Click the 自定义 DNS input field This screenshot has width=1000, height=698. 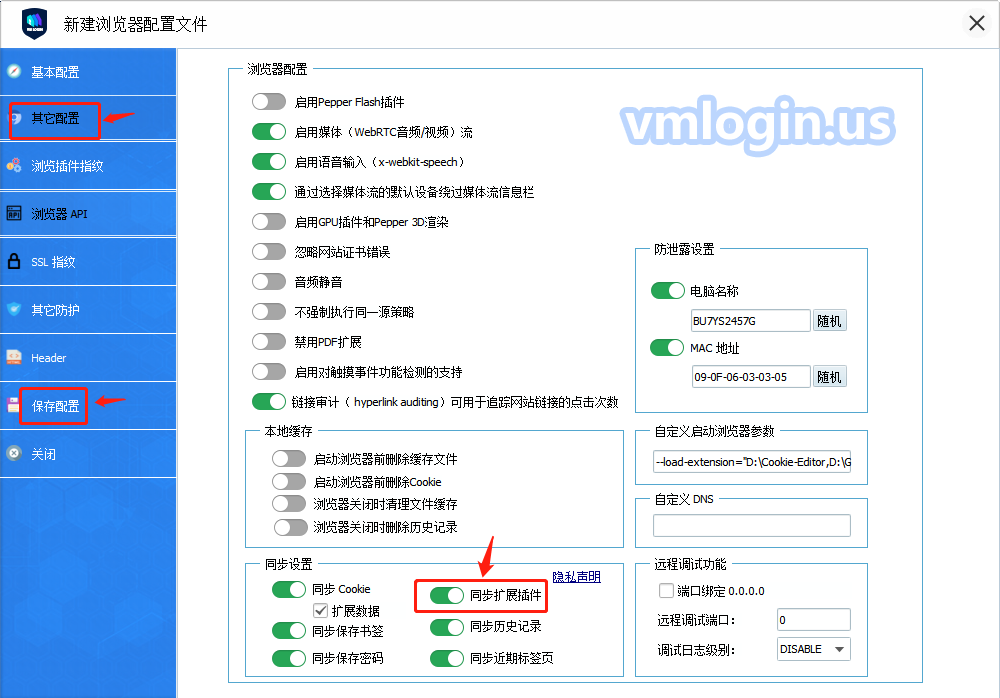tap(751, 526)
